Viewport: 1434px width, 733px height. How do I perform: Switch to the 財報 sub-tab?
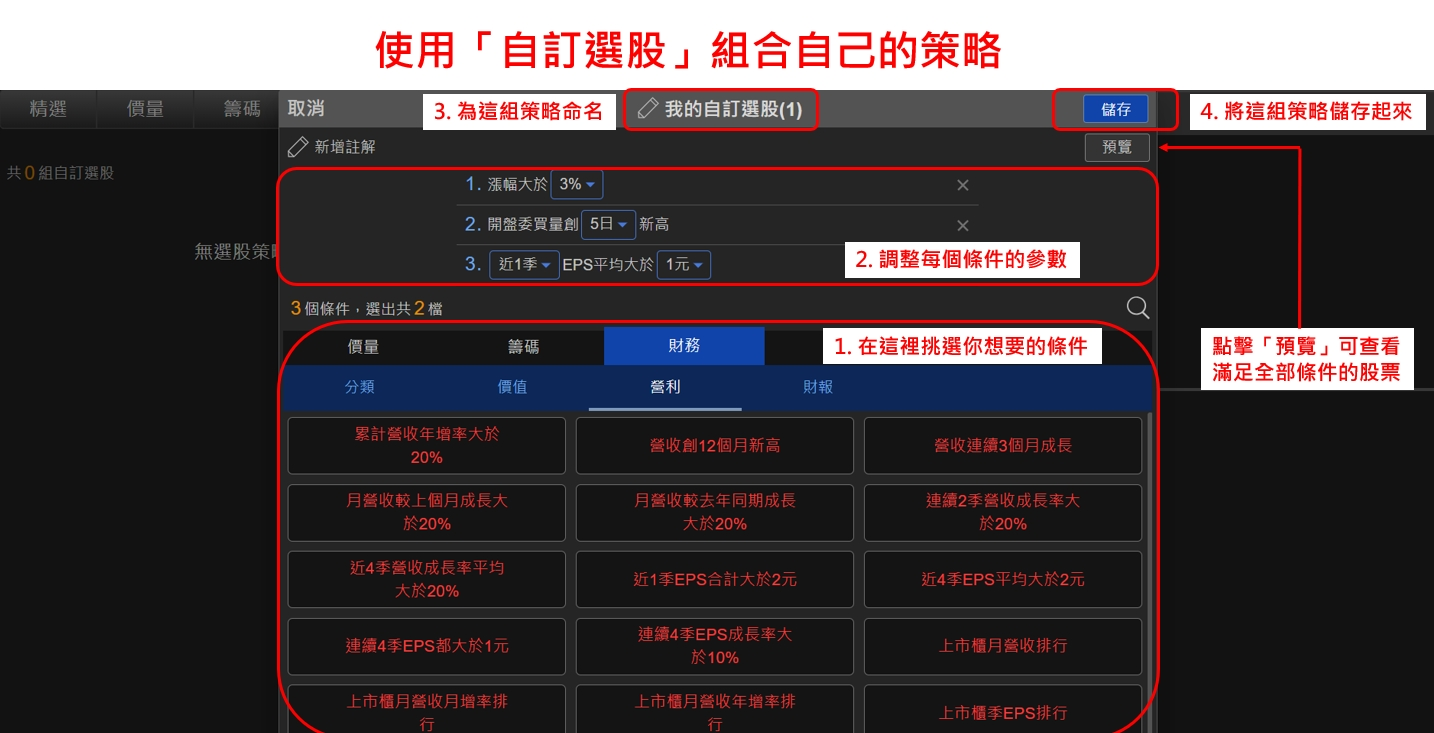tap(818, 387)
